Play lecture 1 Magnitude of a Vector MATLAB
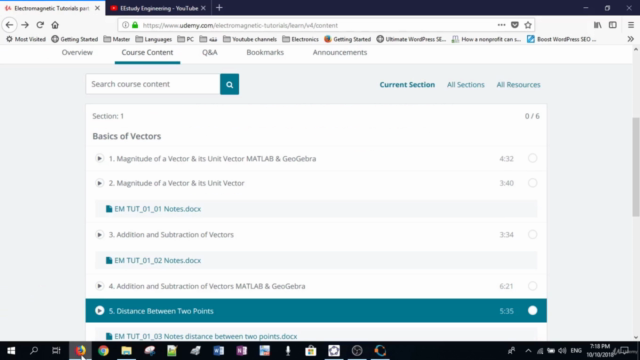 (99, 158)
